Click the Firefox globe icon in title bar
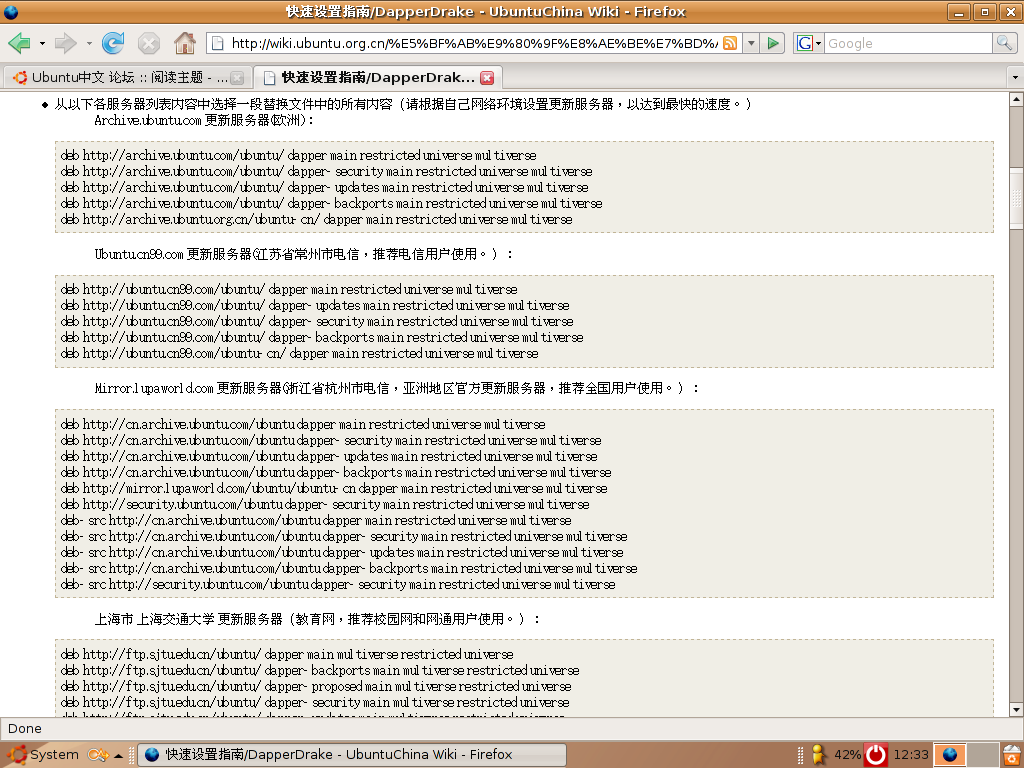 (11, 11)
